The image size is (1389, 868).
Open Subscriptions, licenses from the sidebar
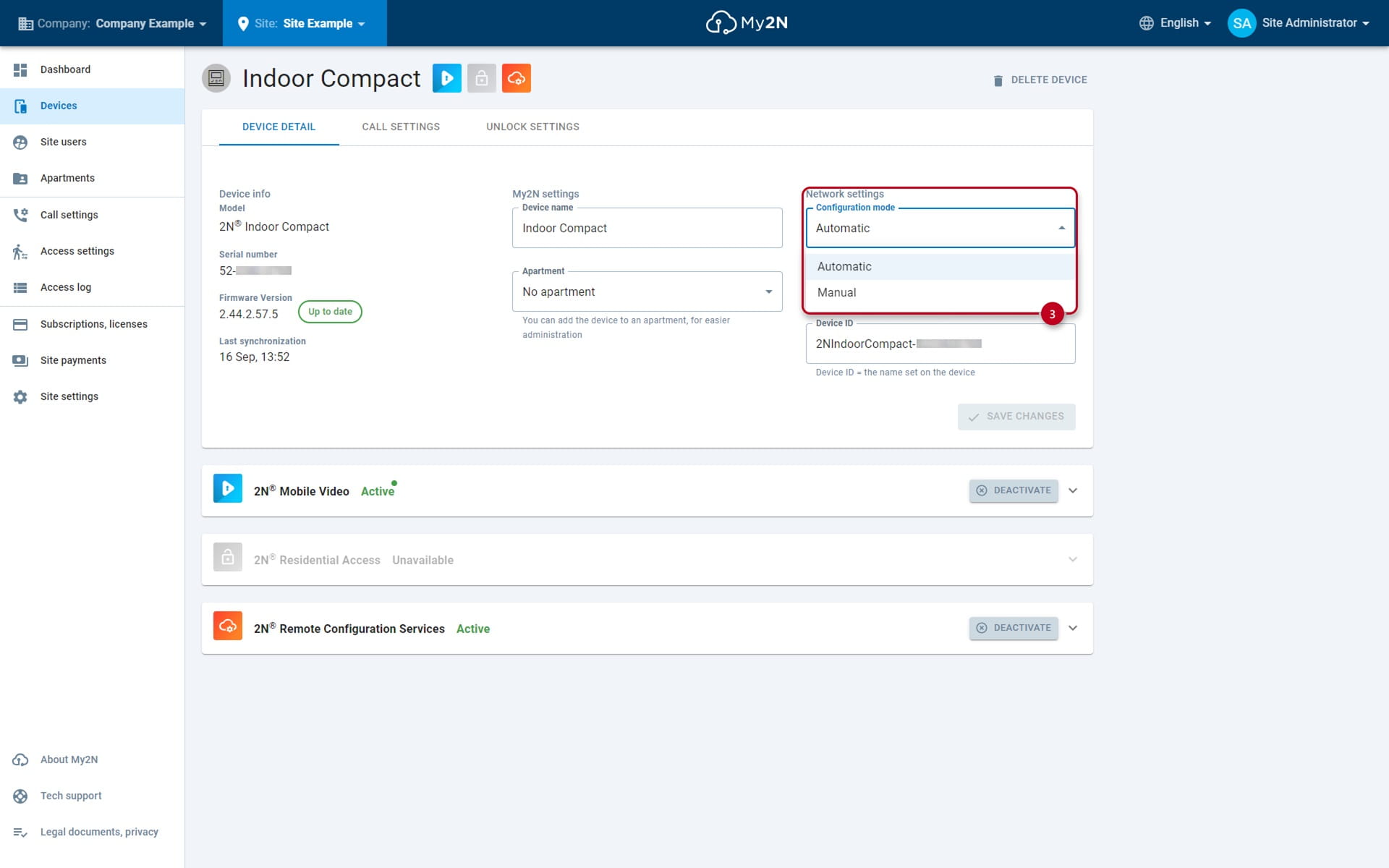click(x=92, y=324)
